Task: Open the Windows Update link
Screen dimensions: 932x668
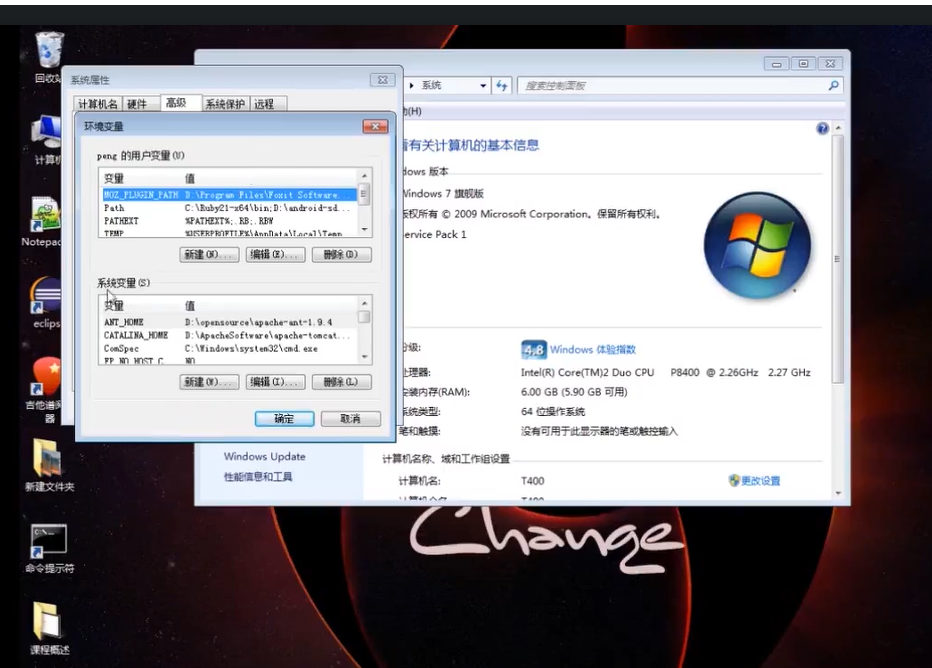Action: pyautogui.click(x=265, y=456)
